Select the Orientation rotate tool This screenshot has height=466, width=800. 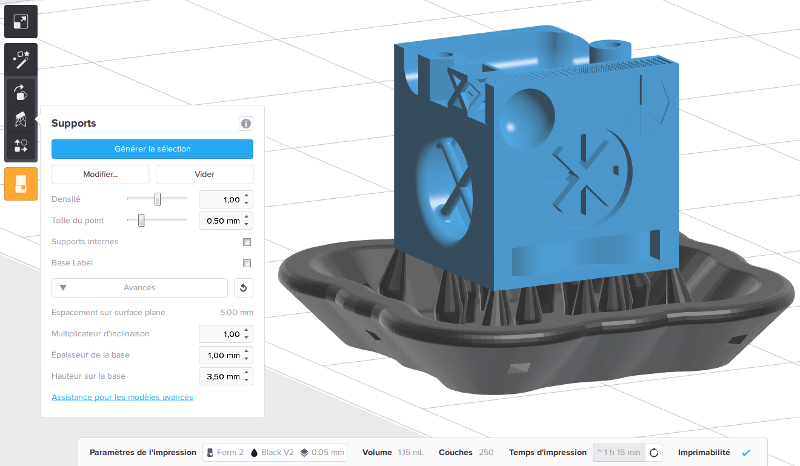(21, 92)
